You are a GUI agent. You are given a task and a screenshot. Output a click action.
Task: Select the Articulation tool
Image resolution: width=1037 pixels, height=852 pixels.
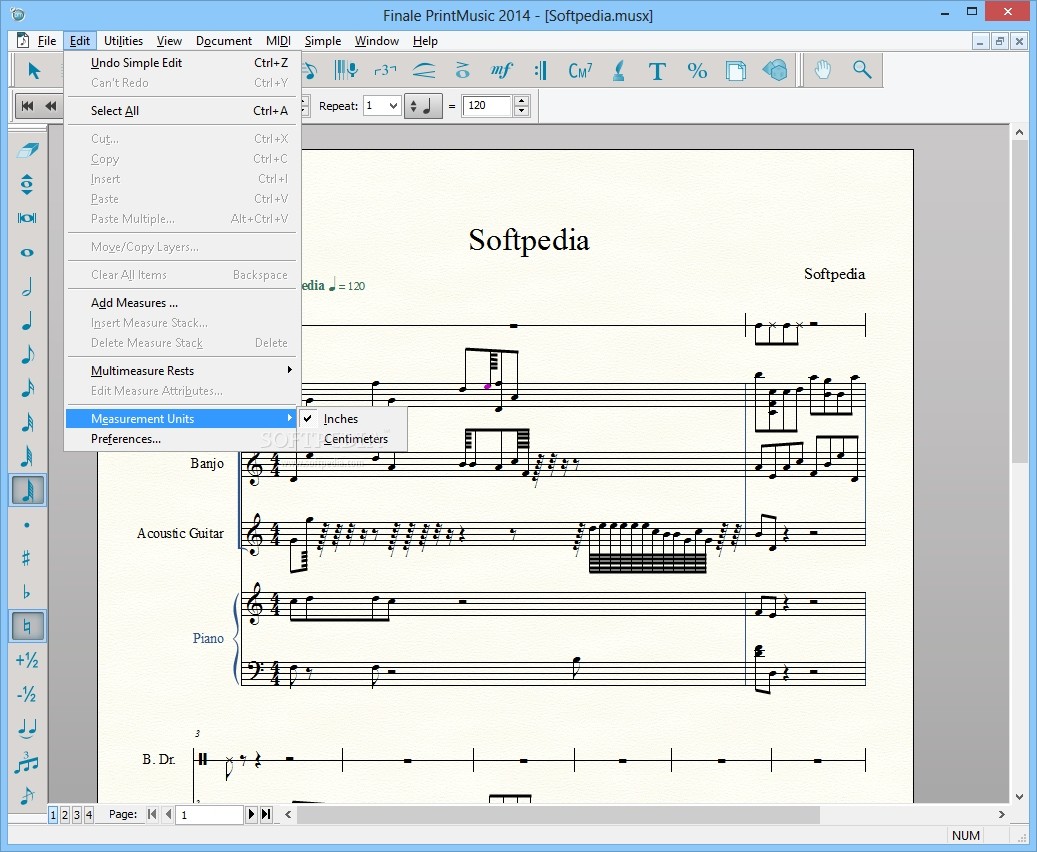(462, 70)
